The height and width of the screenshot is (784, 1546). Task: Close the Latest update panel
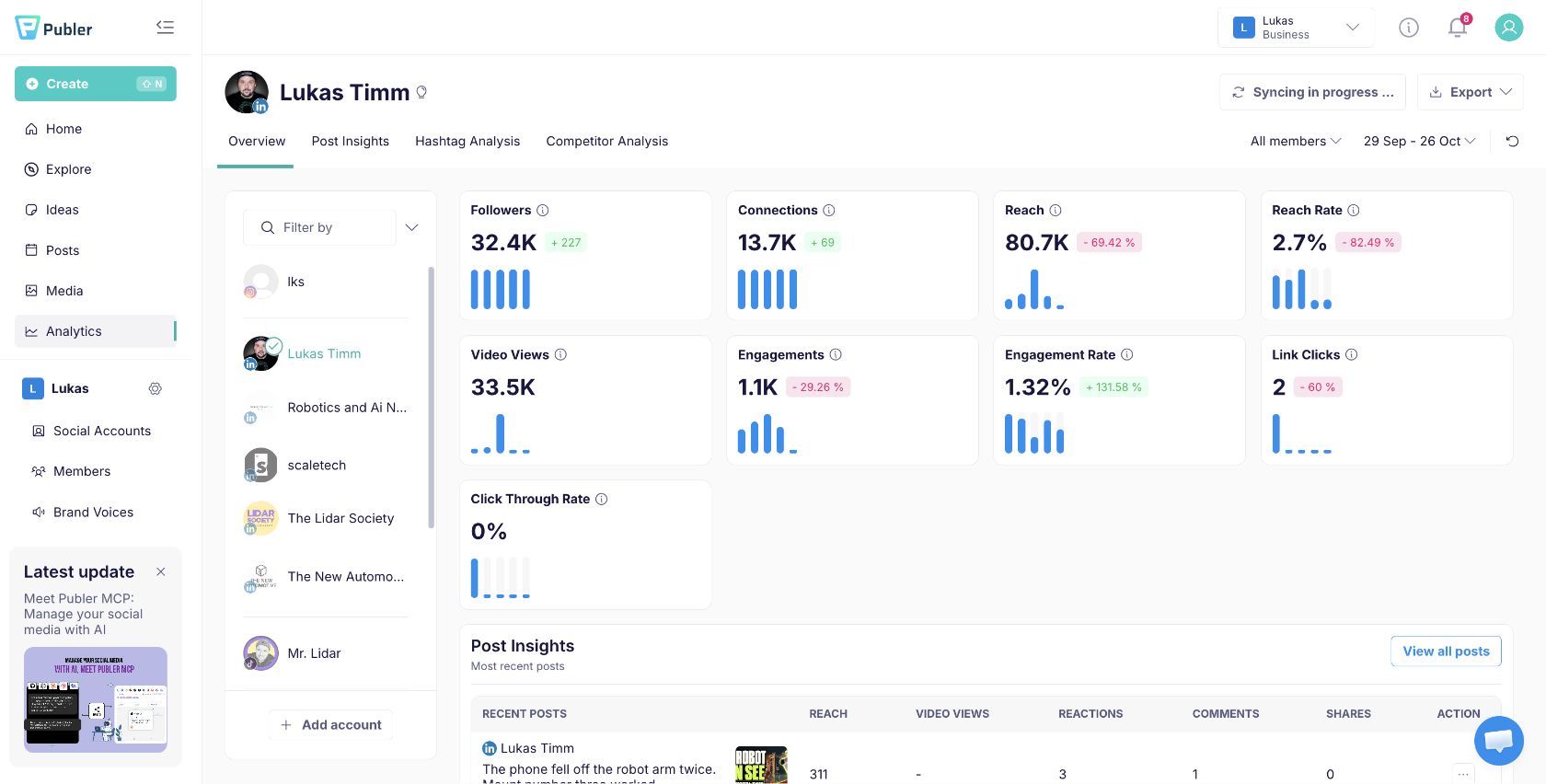[x=161, y=572]
